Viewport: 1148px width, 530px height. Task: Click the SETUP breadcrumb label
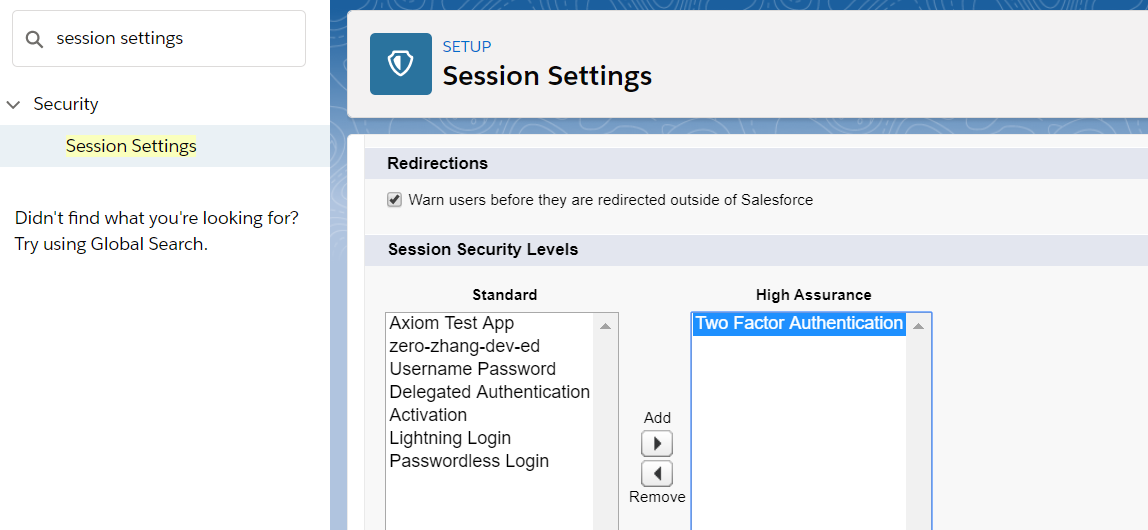(x=467, y=47)
